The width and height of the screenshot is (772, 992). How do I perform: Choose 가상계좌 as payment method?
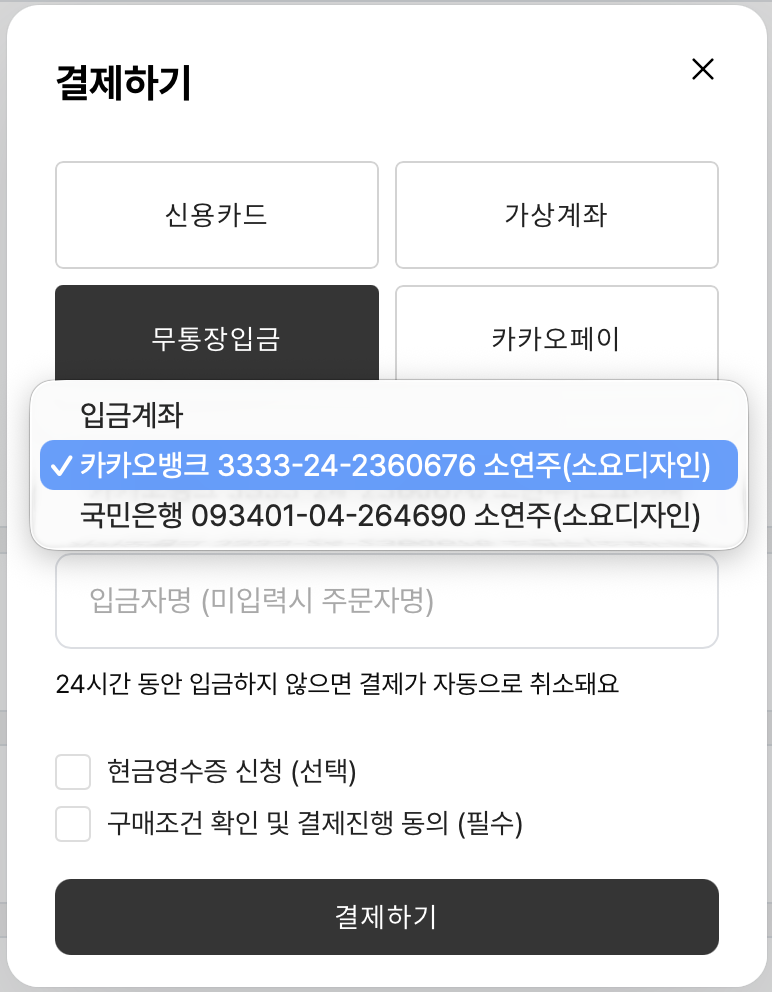pos(556,214)
